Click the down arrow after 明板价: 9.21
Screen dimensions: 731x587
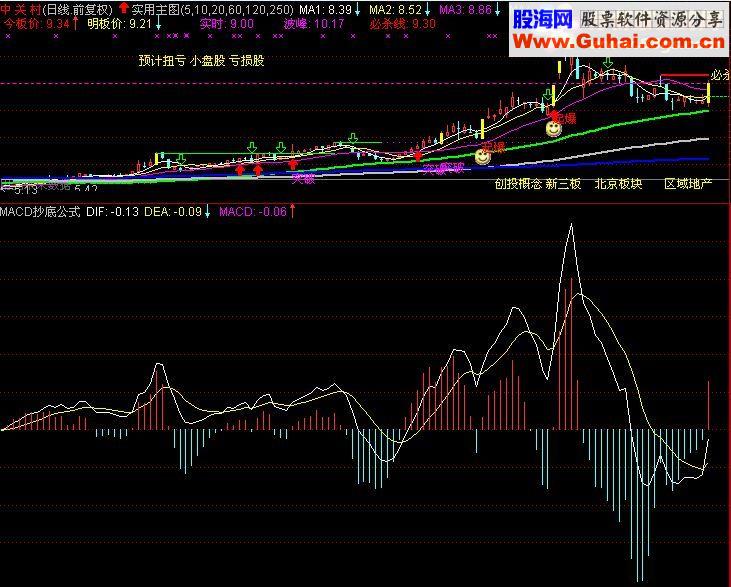pos(159,23)
